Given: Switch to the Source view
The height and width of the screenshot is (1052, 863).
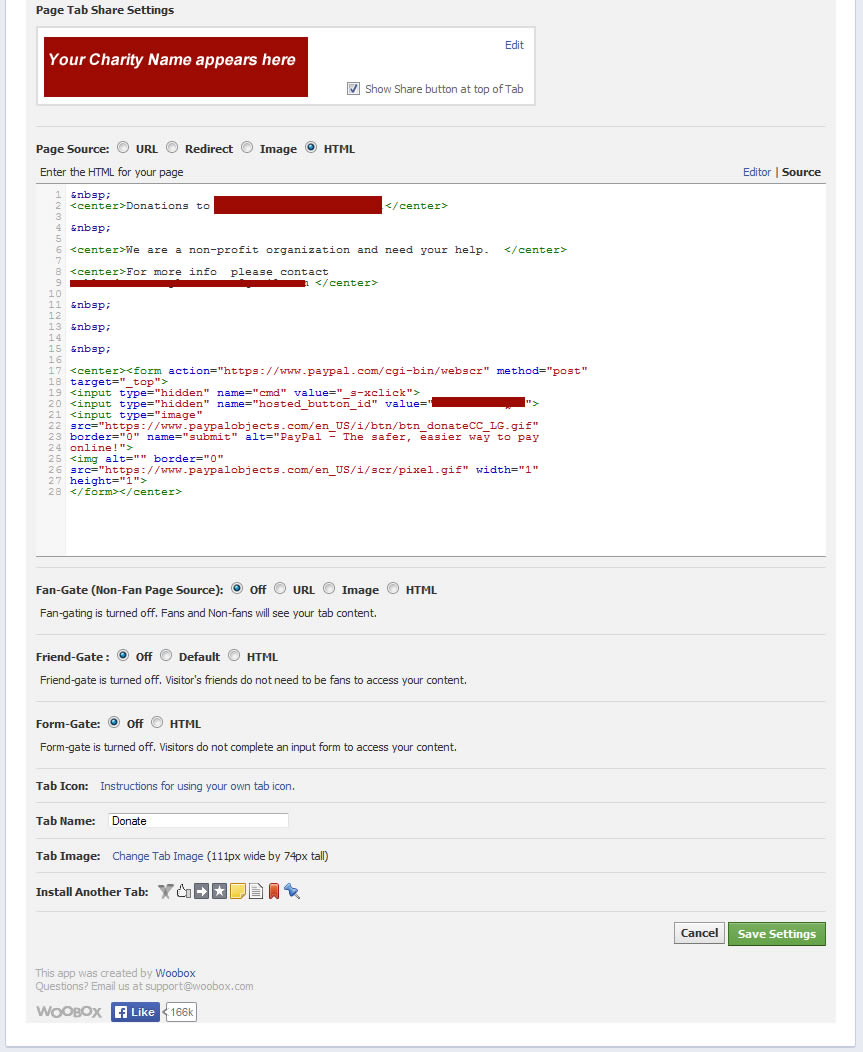Looking at the screenshot, I should coord(801,172).
